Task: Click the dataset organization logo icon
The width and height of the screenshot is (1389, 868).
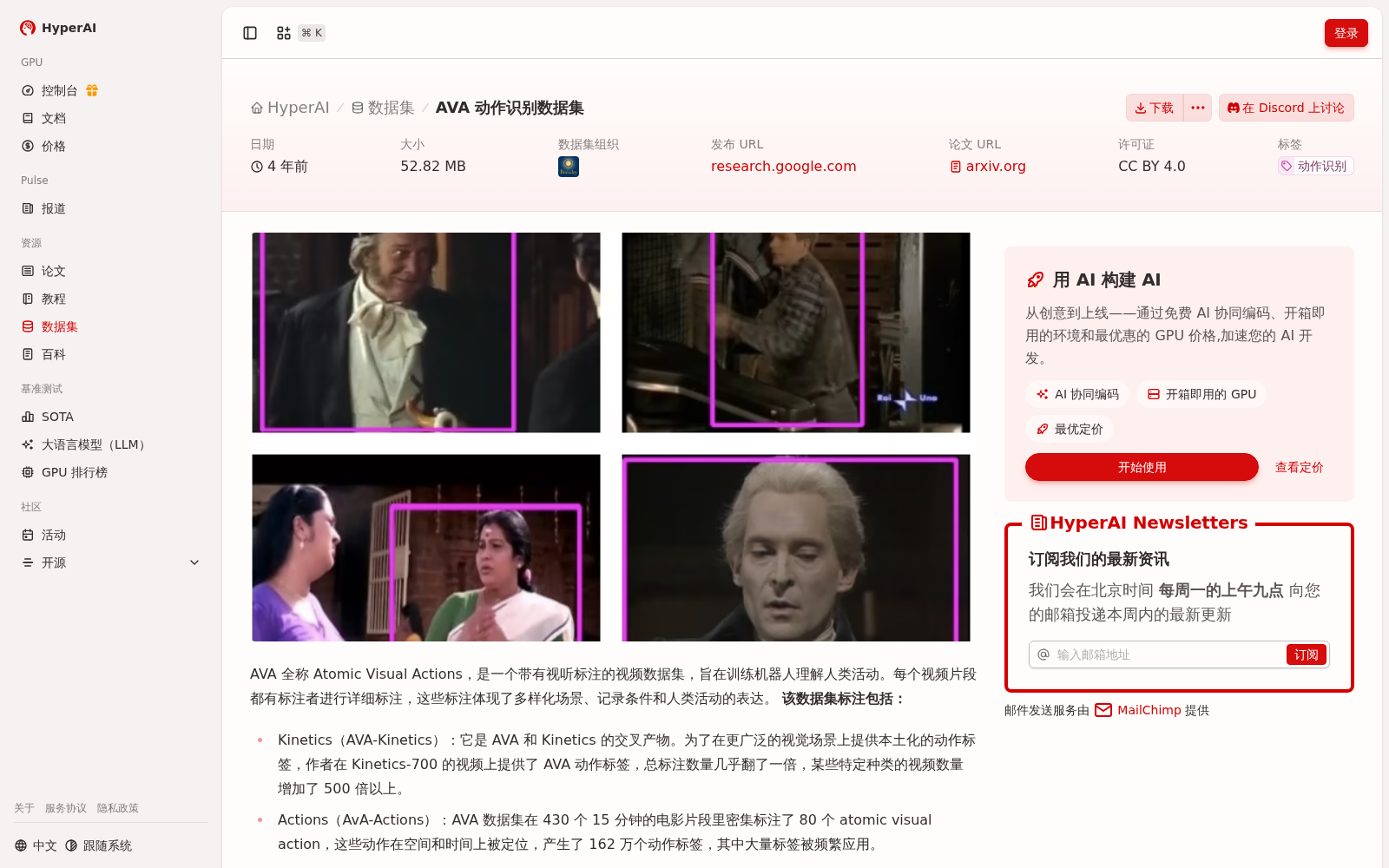Action: pos(569,167)
